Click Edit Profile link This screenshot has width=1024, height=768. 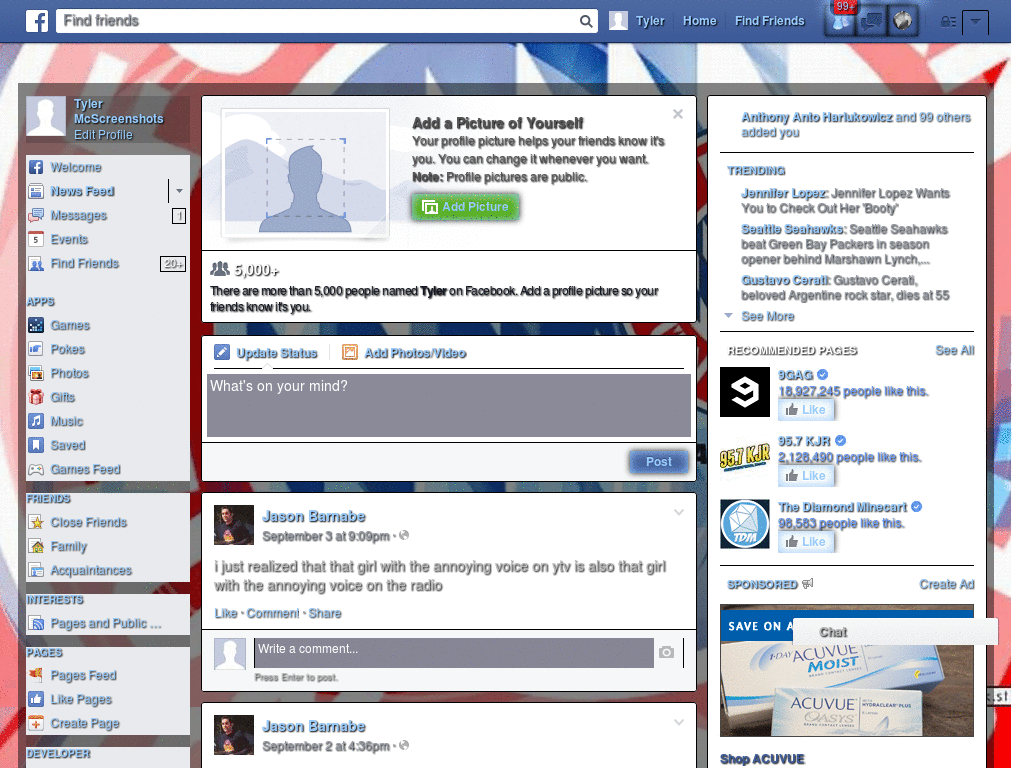(103, 135)
